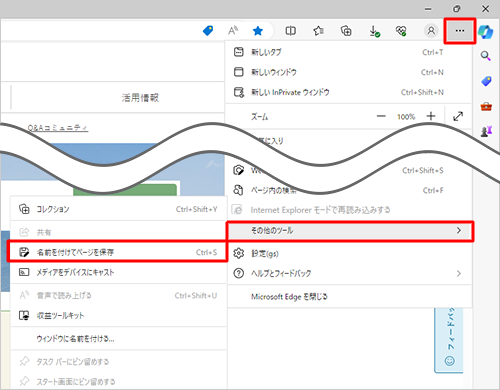500x390 pixels.
Task: Click Web capture menu item with Ctrl+Shift+S
Action: (348, 170)
